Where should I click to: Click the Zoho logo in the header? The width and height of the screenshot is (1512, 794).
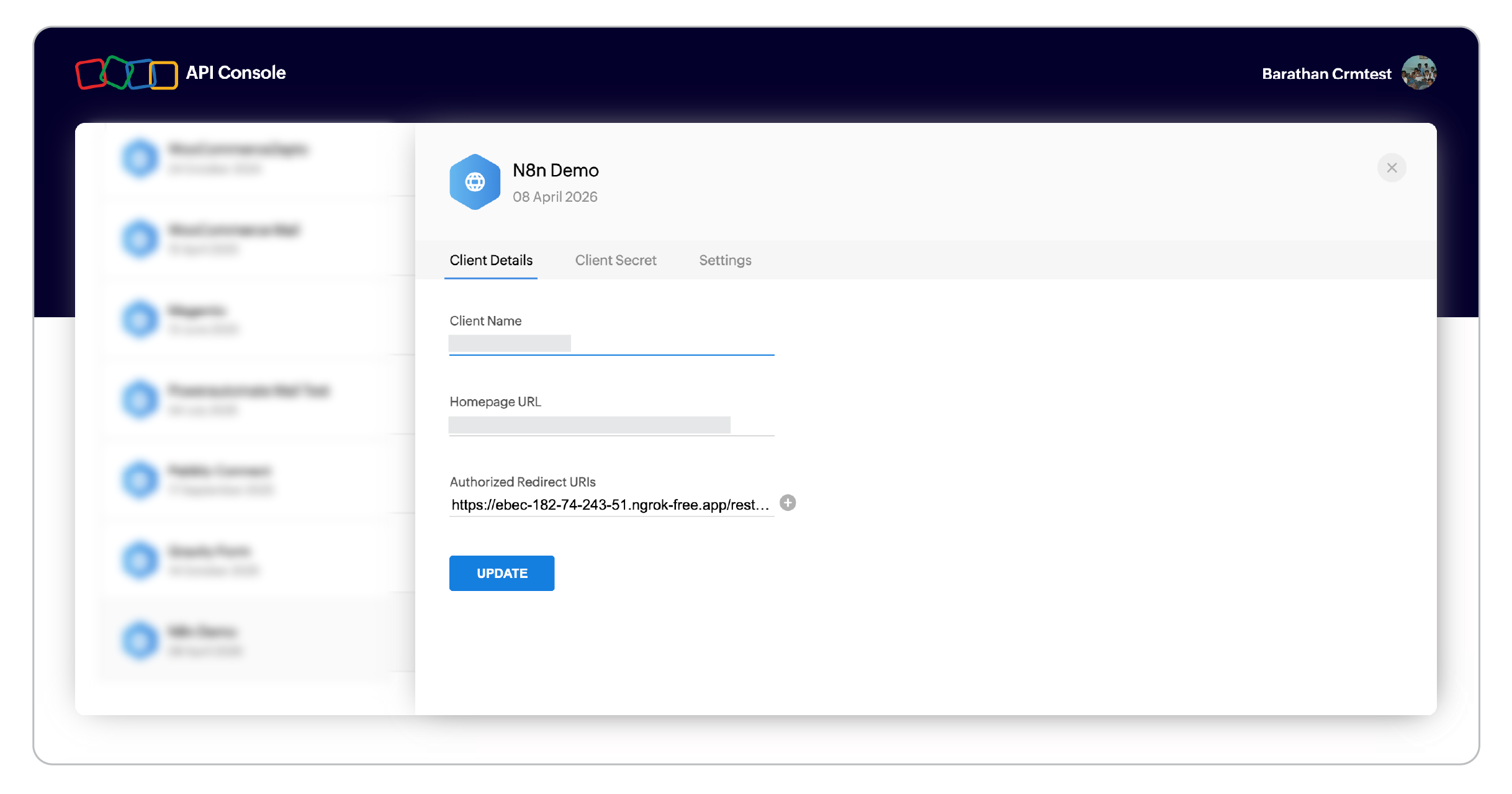(x=127, y=73)
